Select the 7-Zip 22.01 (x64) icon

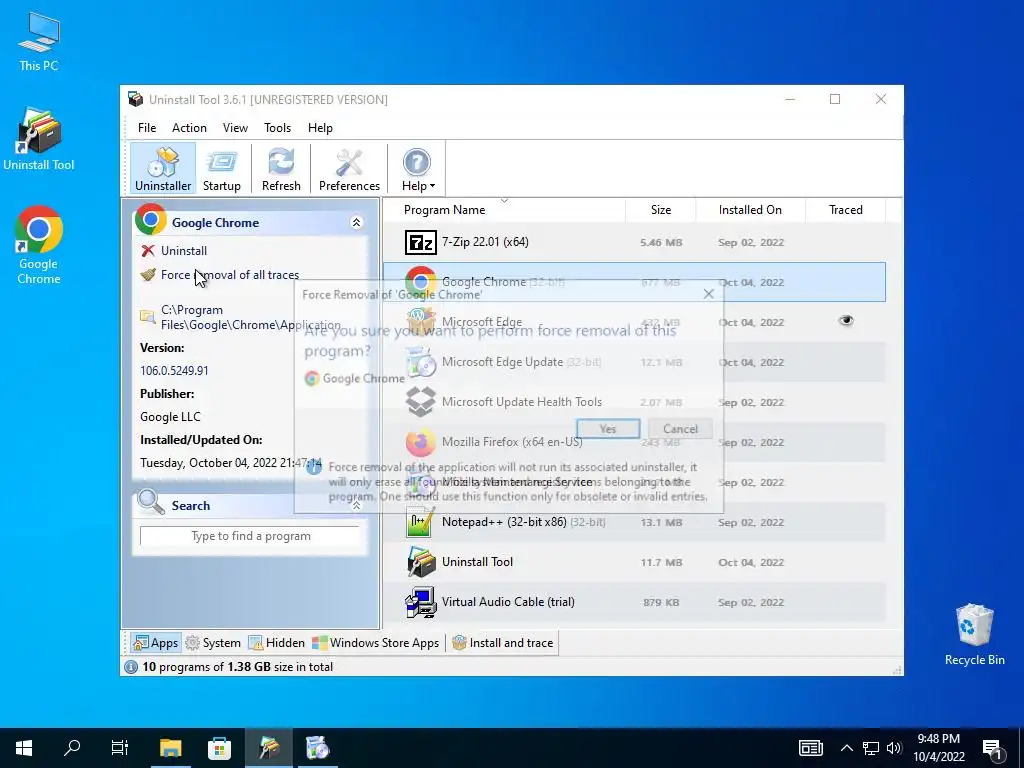(421, 242)
